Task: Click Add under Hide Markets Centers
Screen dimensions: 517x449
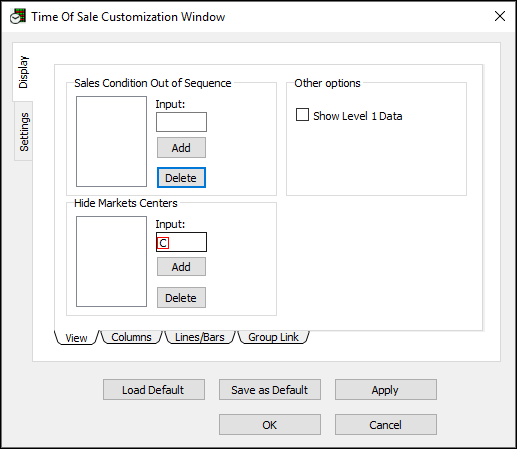Action: [181, 267]
